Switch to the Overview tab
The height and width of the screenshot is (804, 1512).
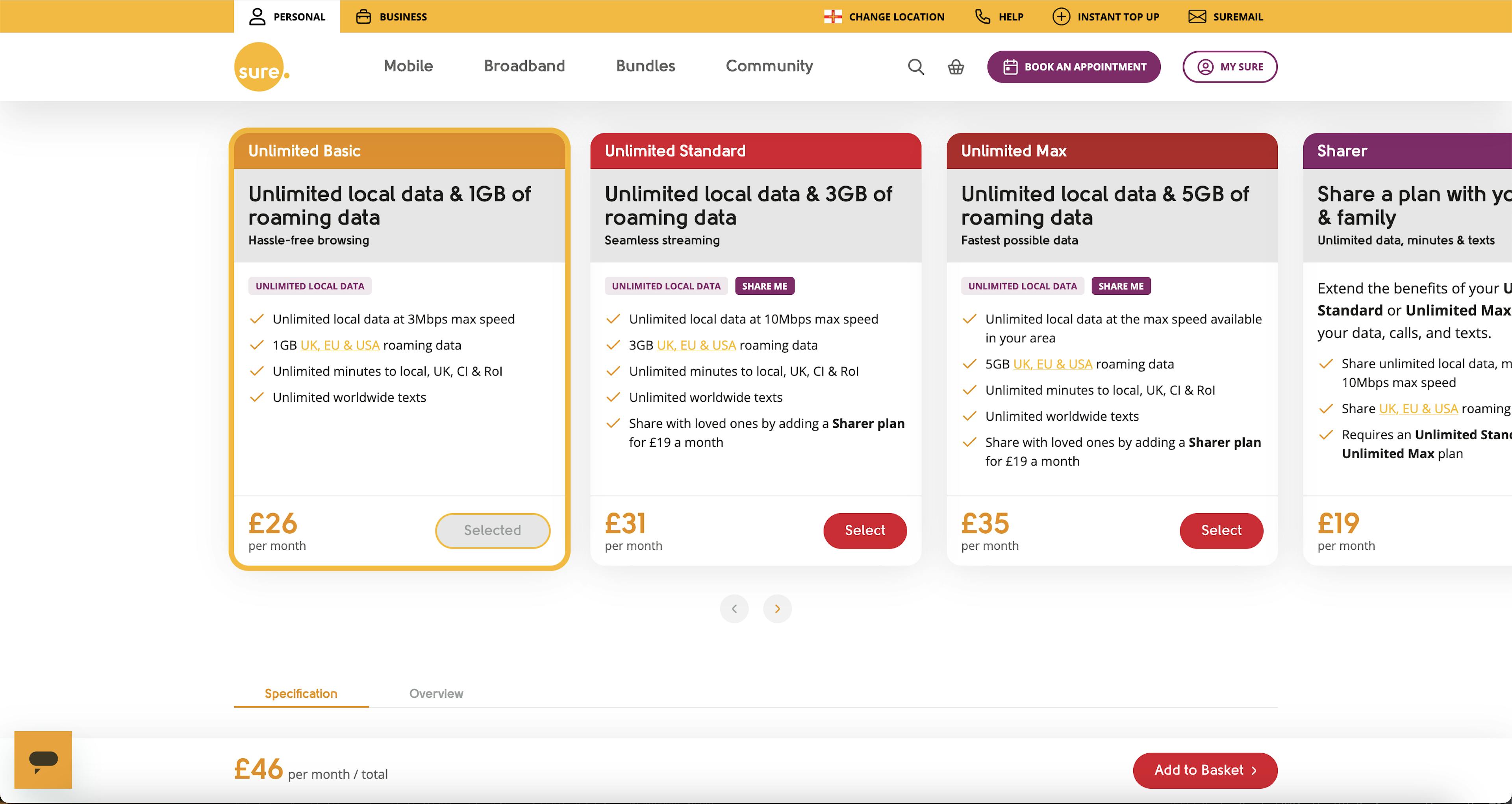pyautogui.click(x=436, y=694)
